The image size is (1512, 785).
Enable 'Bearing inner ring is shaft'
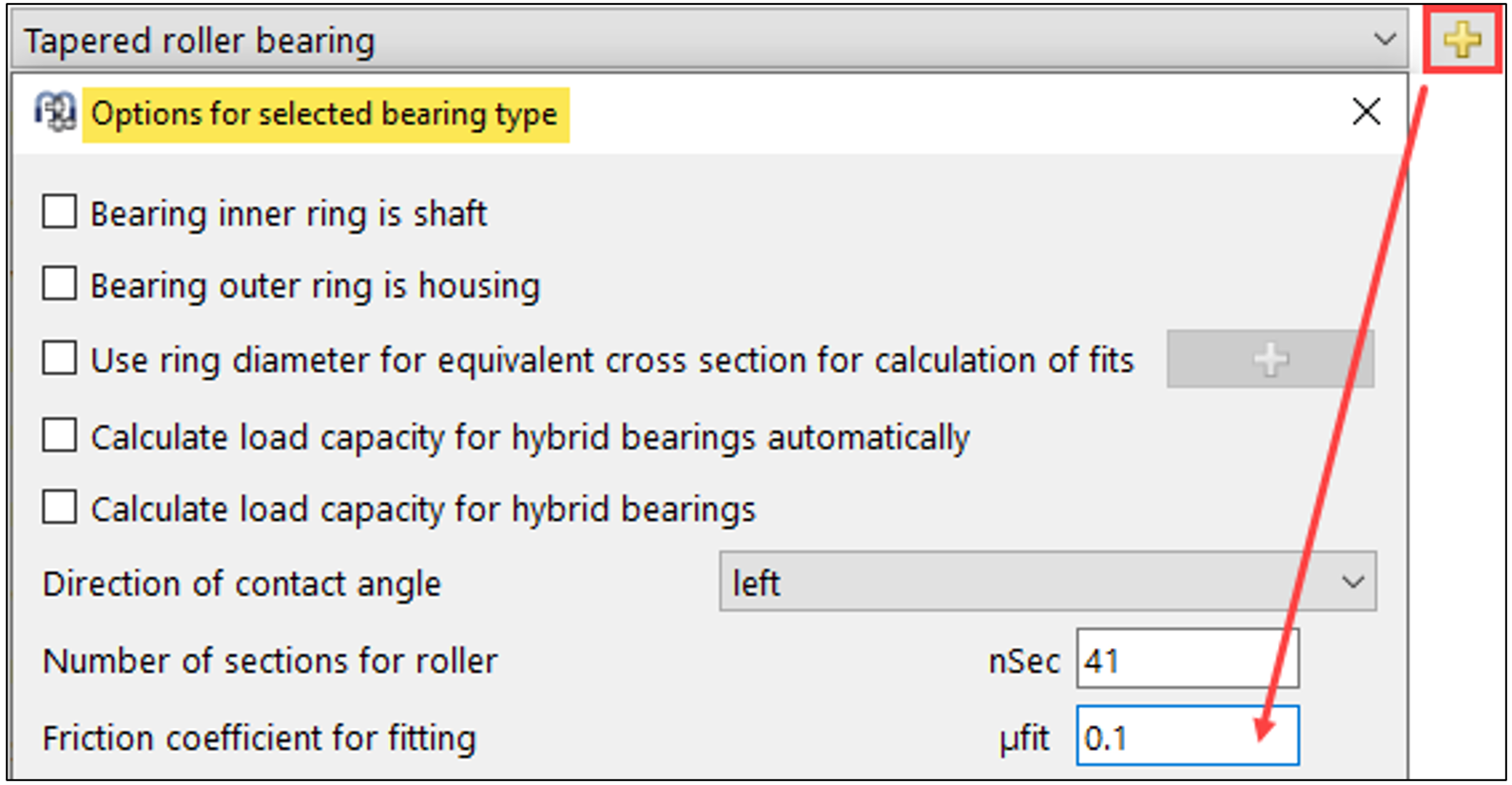pyautogui.click(x=60, y=212)
